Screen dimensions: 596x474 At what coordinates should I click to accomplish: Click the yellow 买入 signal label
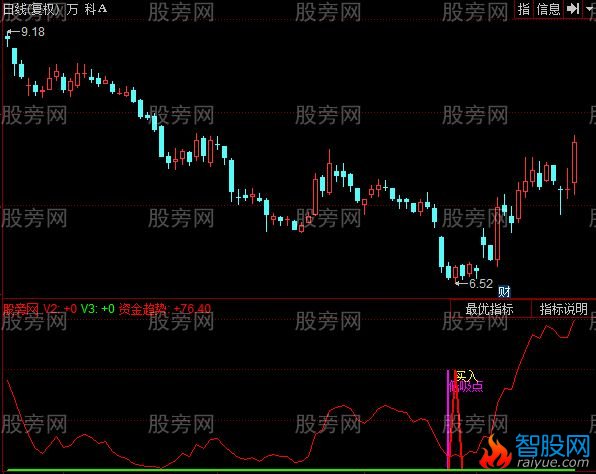point(466,376)
